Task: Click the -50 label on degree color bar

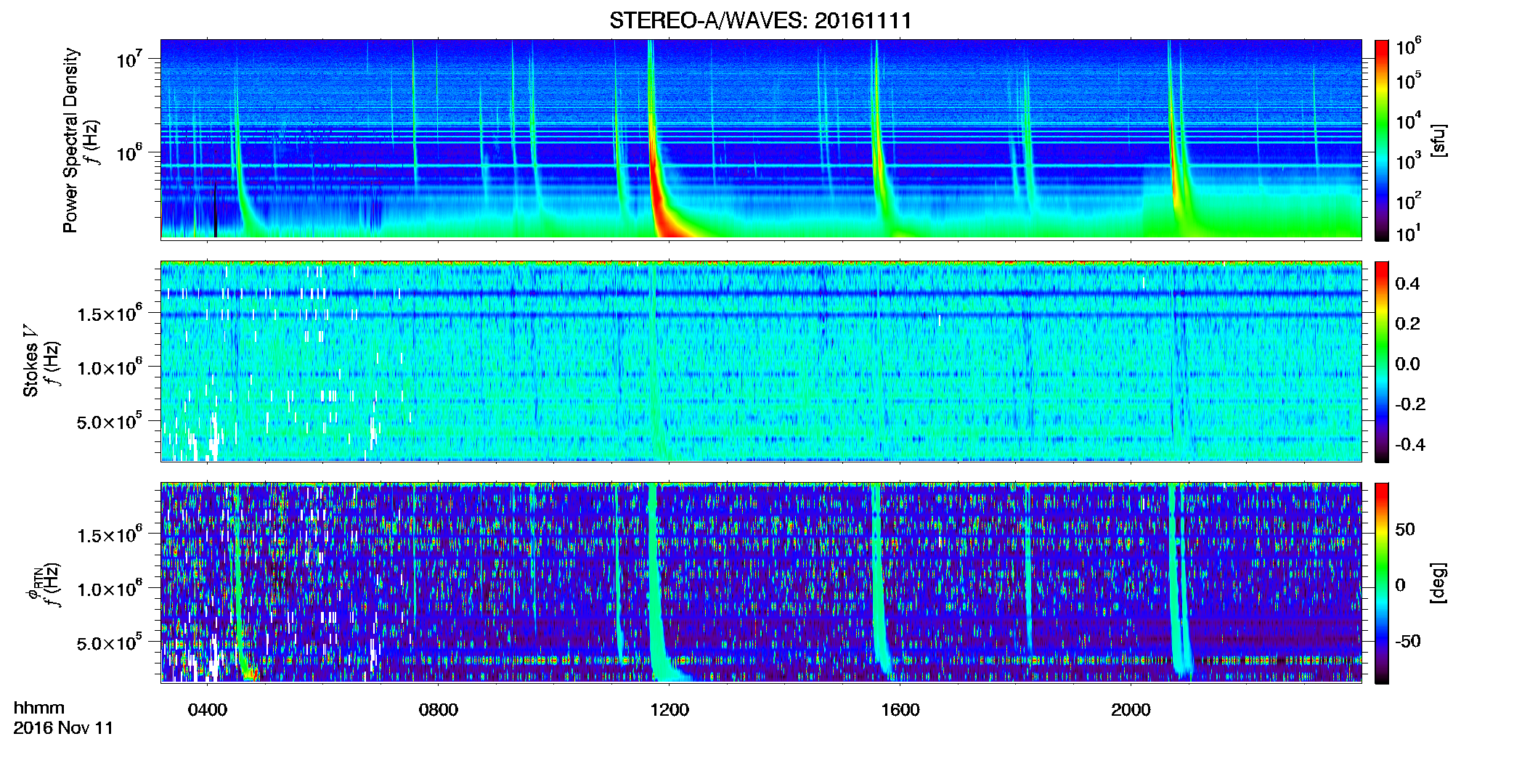Action: click(1408, 641)
